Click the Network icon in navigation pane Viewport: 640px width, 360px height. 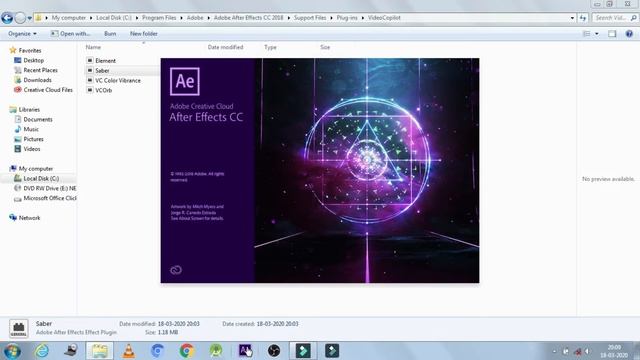click(13, 218)
